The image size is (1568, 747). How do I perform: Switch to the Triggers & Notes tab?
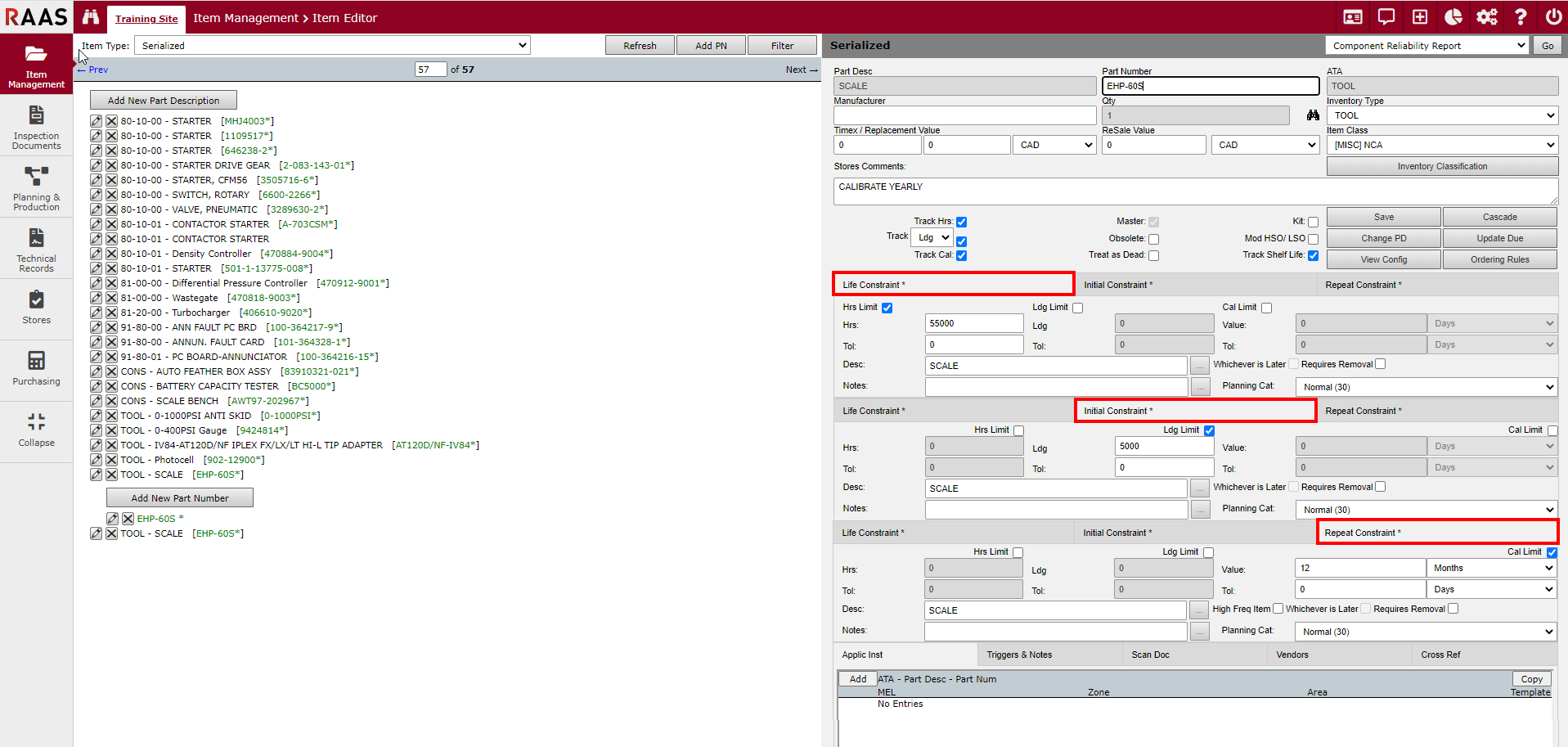click(1019, 655)
